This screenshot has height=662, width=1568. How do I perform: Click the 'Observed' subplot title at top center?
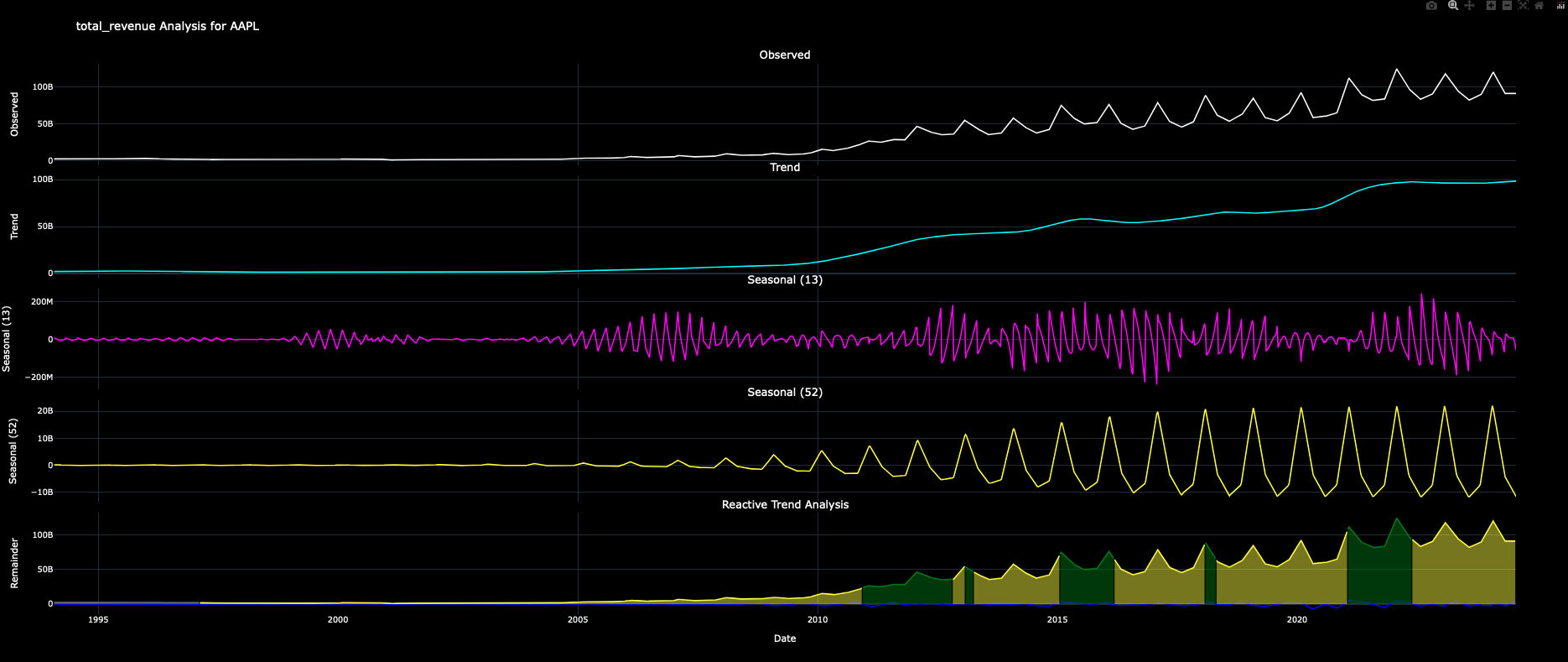click(x=784, y=55)
